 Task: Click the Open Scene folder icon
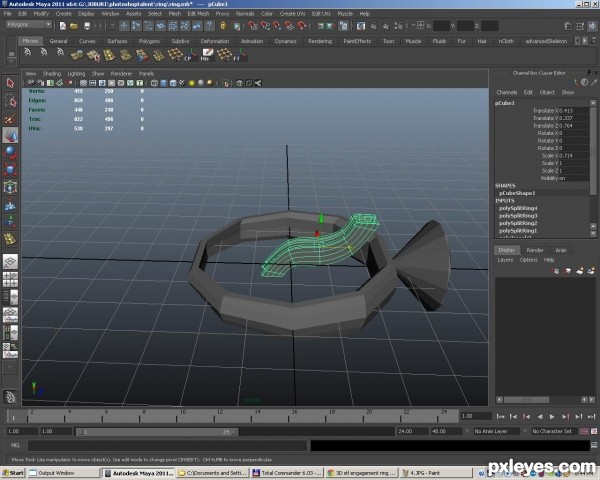pyautogui.click(x=74, y=26)
